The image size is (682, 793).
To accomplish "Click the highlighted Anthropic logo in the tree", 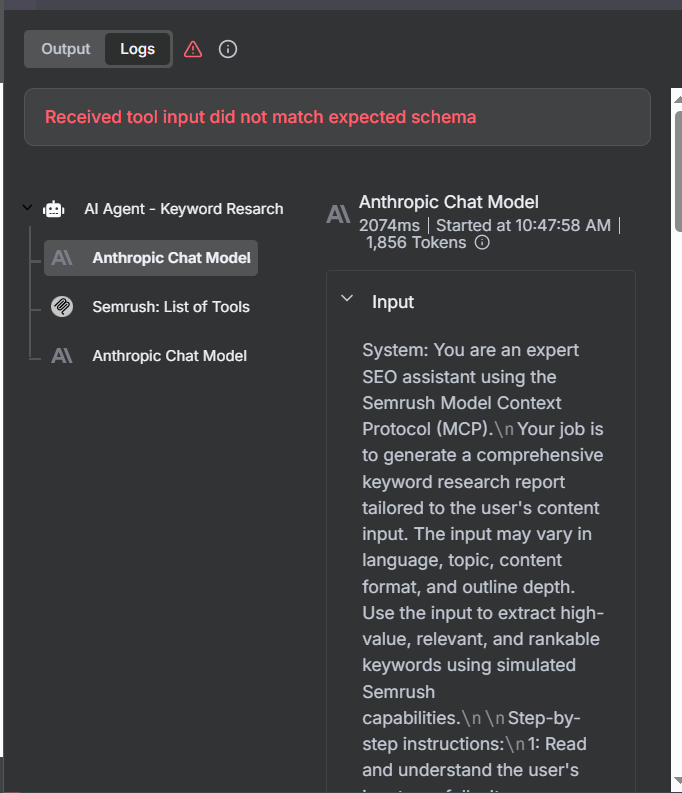I will [62, 258].
